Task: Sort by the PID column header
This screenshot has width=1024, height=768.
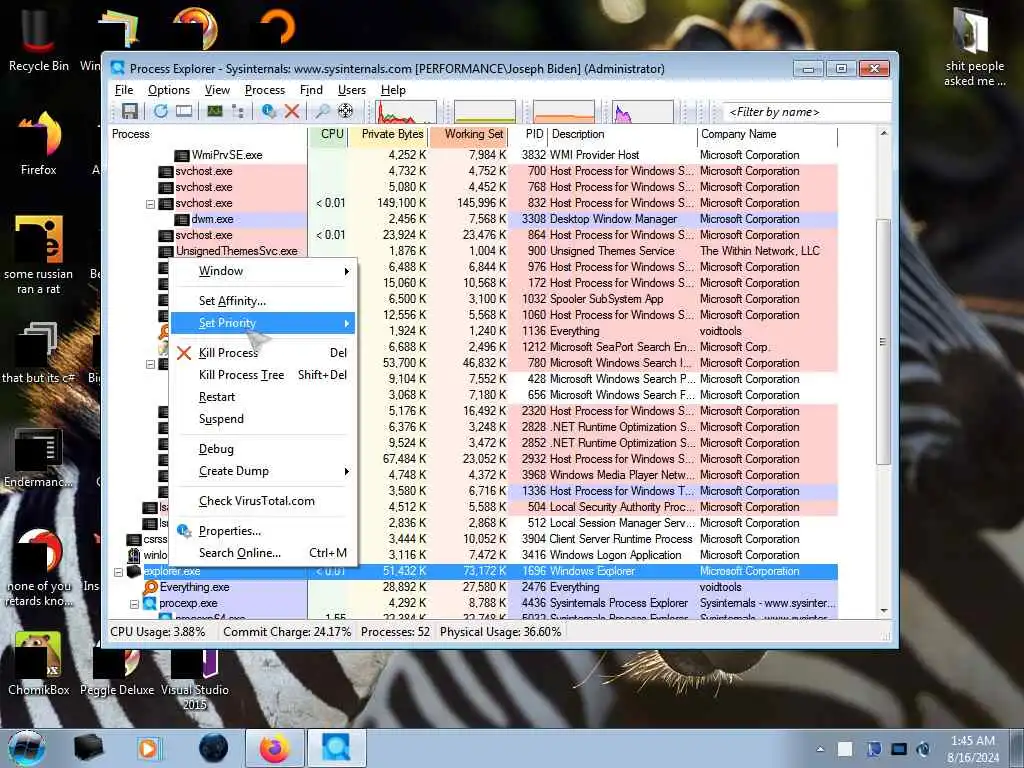Action: pos(528,135)
